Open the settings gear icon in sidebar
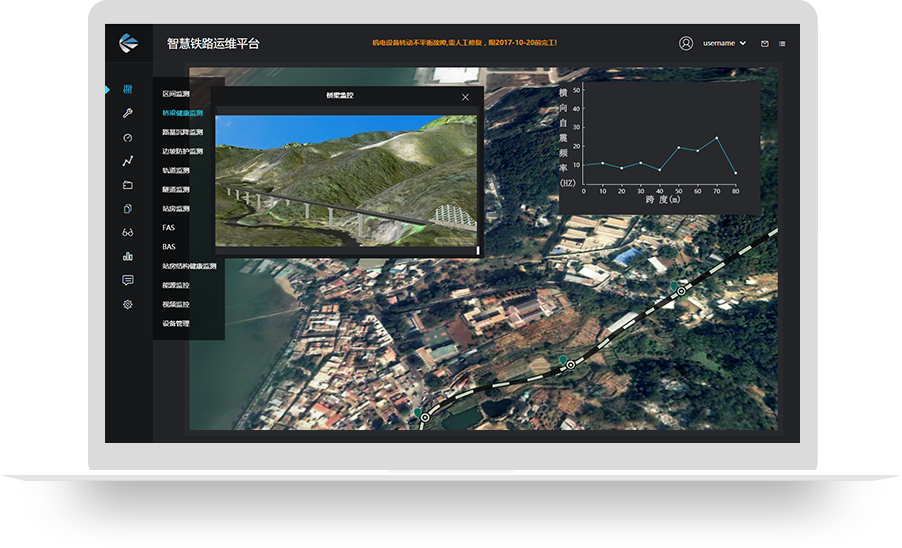Screen dimensions: 902x548 coord(128,304)
